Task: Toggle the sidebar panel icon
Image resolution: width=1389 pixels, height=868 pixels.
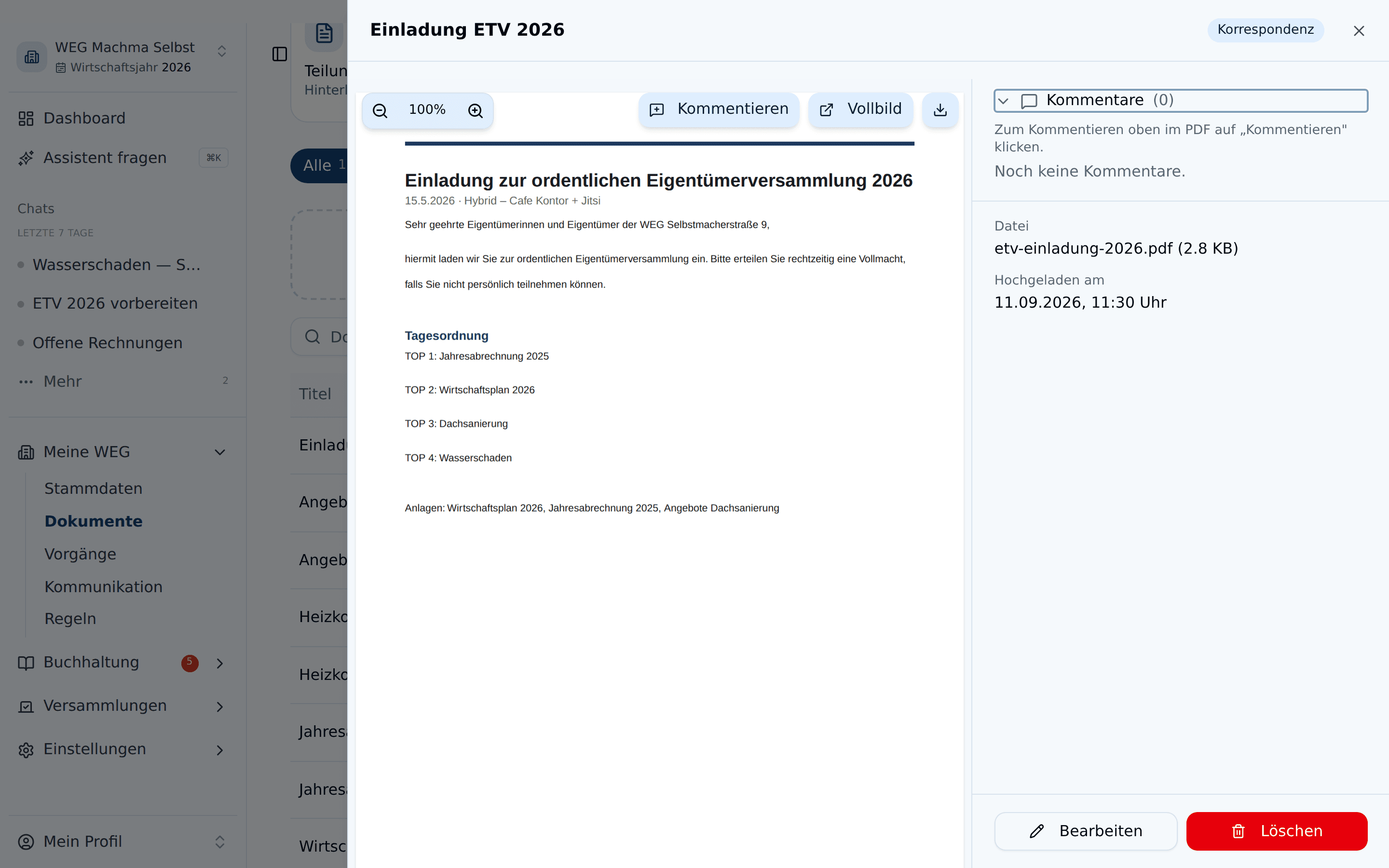Action: pyautogui.click(x=280, y=54)
